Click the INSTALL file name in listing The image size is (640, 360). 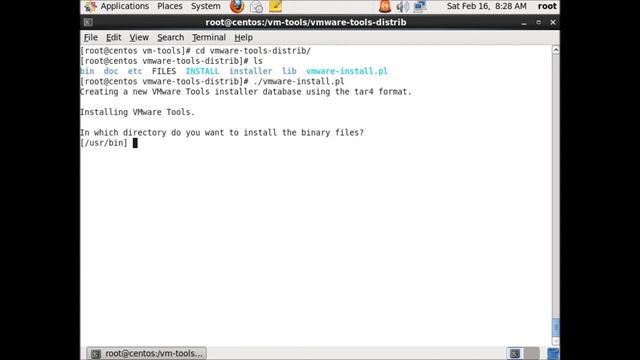pos(202,71)
